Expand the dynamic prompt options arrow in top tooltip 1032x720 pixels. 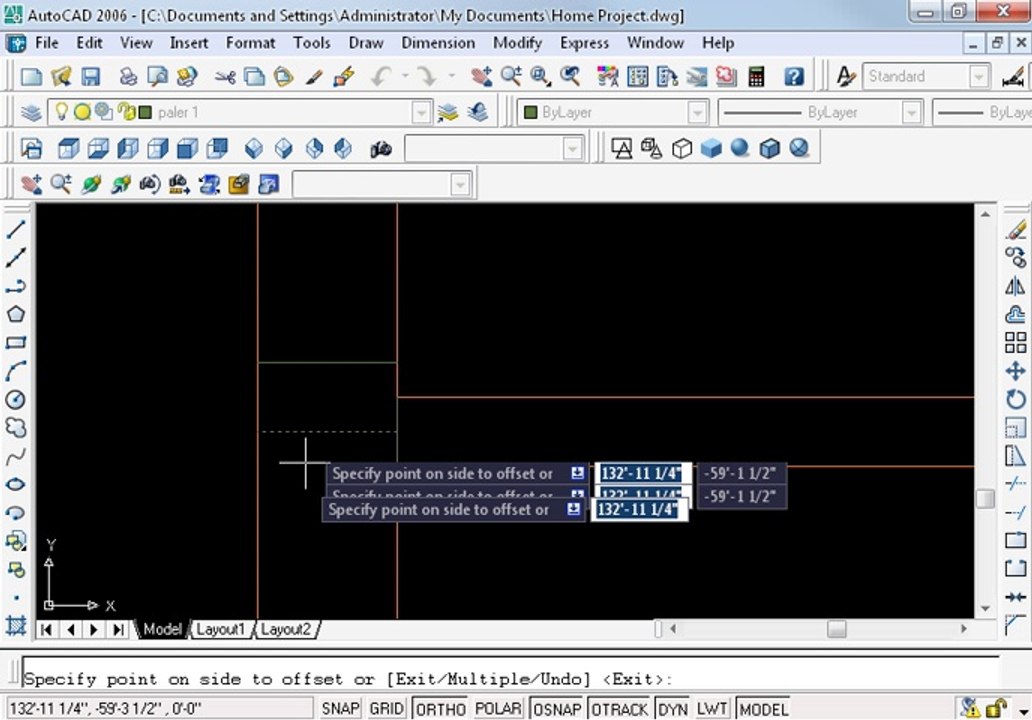point(577,473)
